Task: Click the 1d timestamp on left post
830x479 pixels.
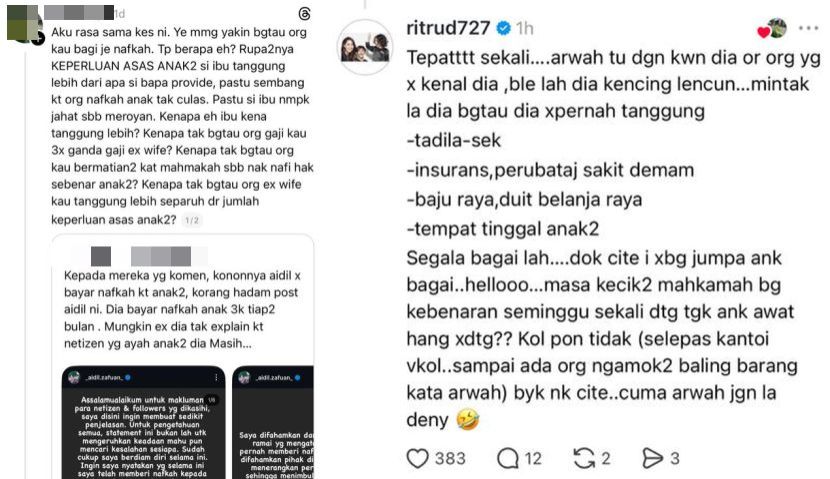Action: [120, 14]
